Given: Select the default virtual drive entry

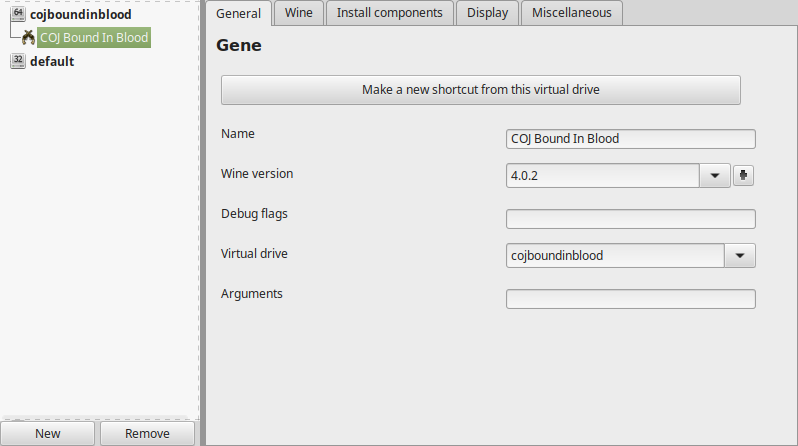Looking at the screenshot, I should pos(52,62).
